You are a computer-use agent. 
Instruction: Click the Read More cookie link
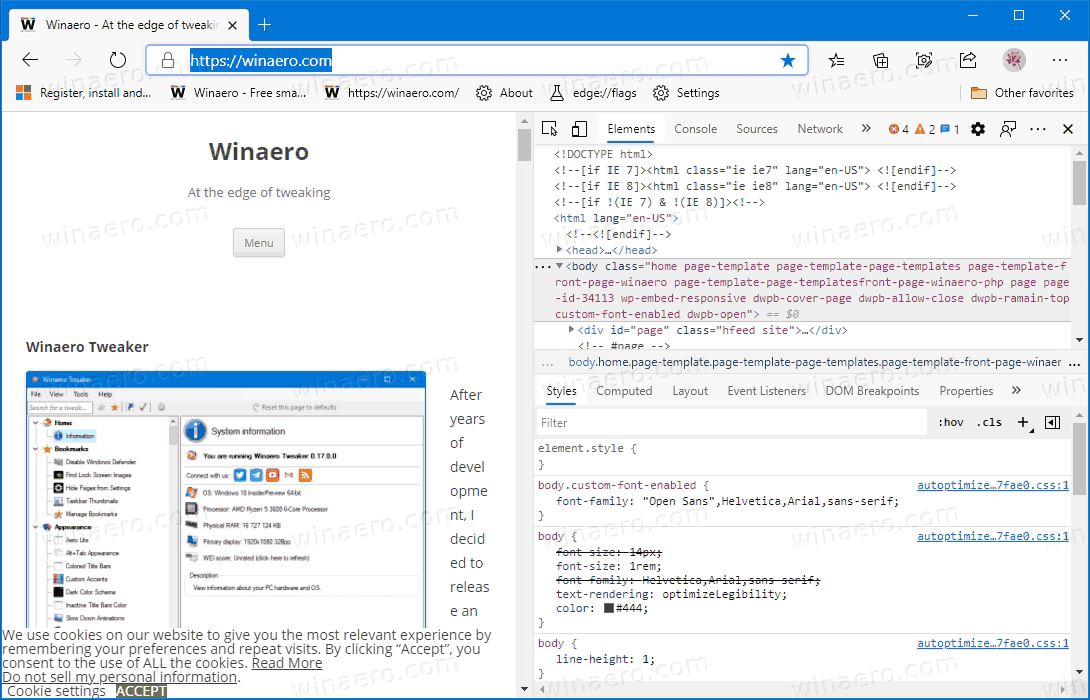[287, 663]
